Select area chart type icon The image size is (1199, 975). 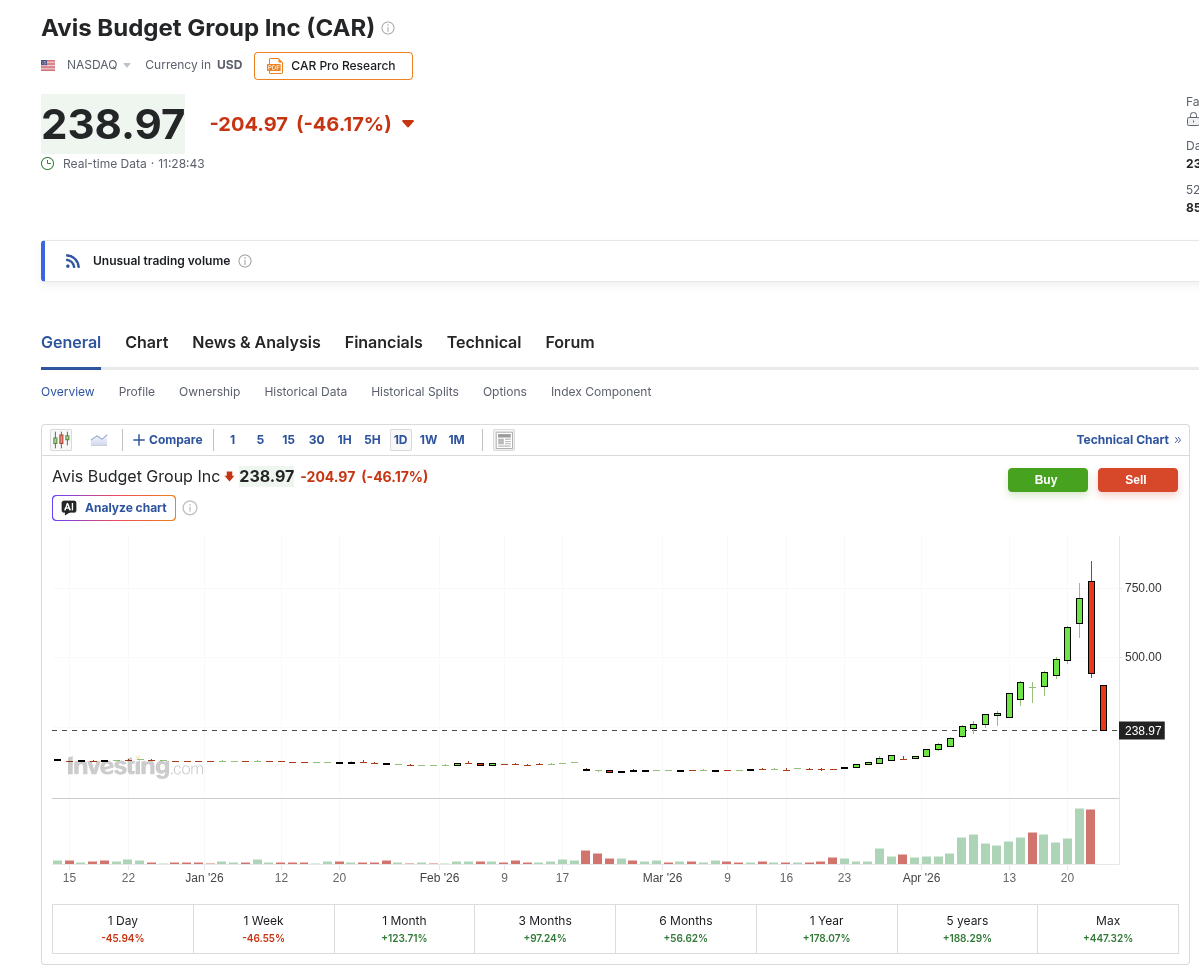pyautogui.click(x=99, y=440)
